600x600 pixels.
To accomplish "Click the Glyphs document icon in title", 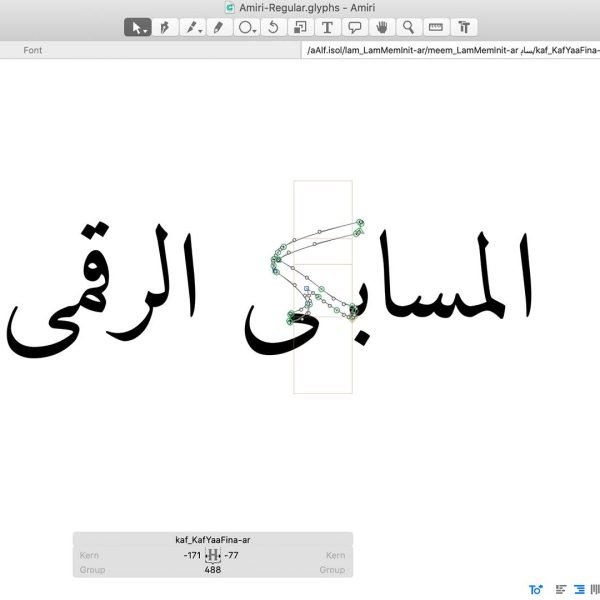I will click(x=230, y=8).
